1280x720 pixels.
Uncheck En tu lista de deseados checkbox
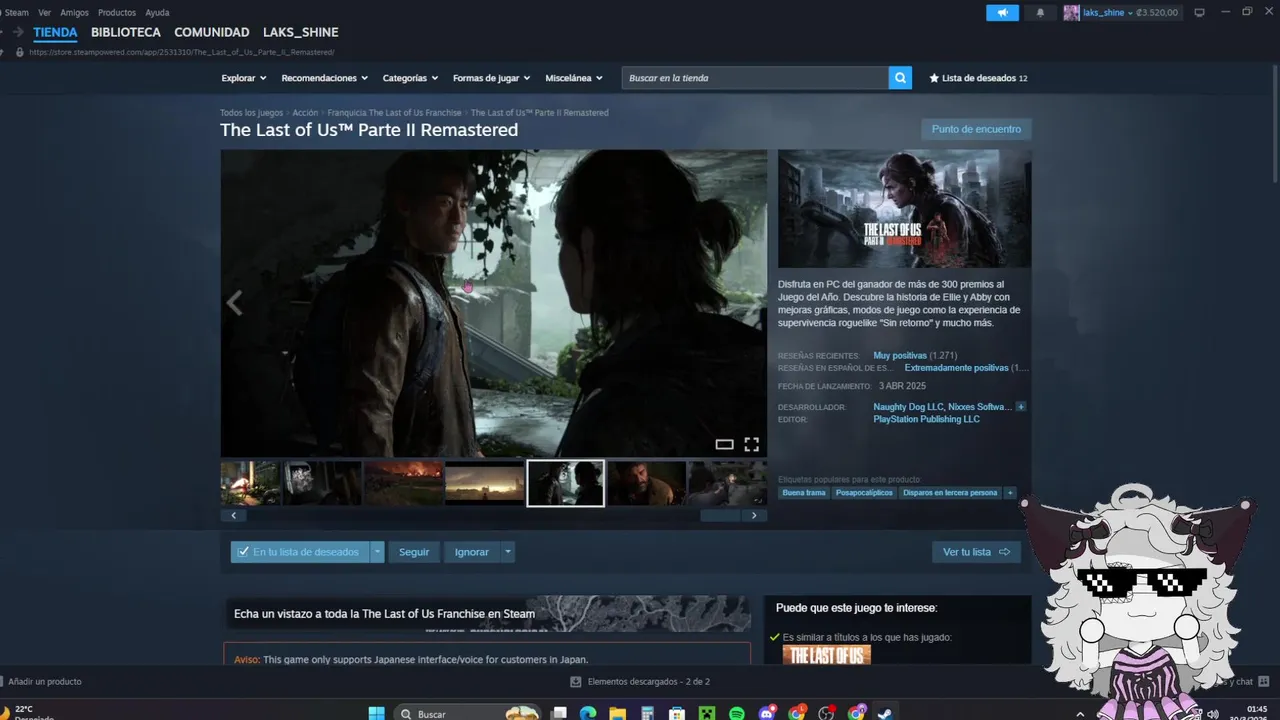(x=243, y=552)
